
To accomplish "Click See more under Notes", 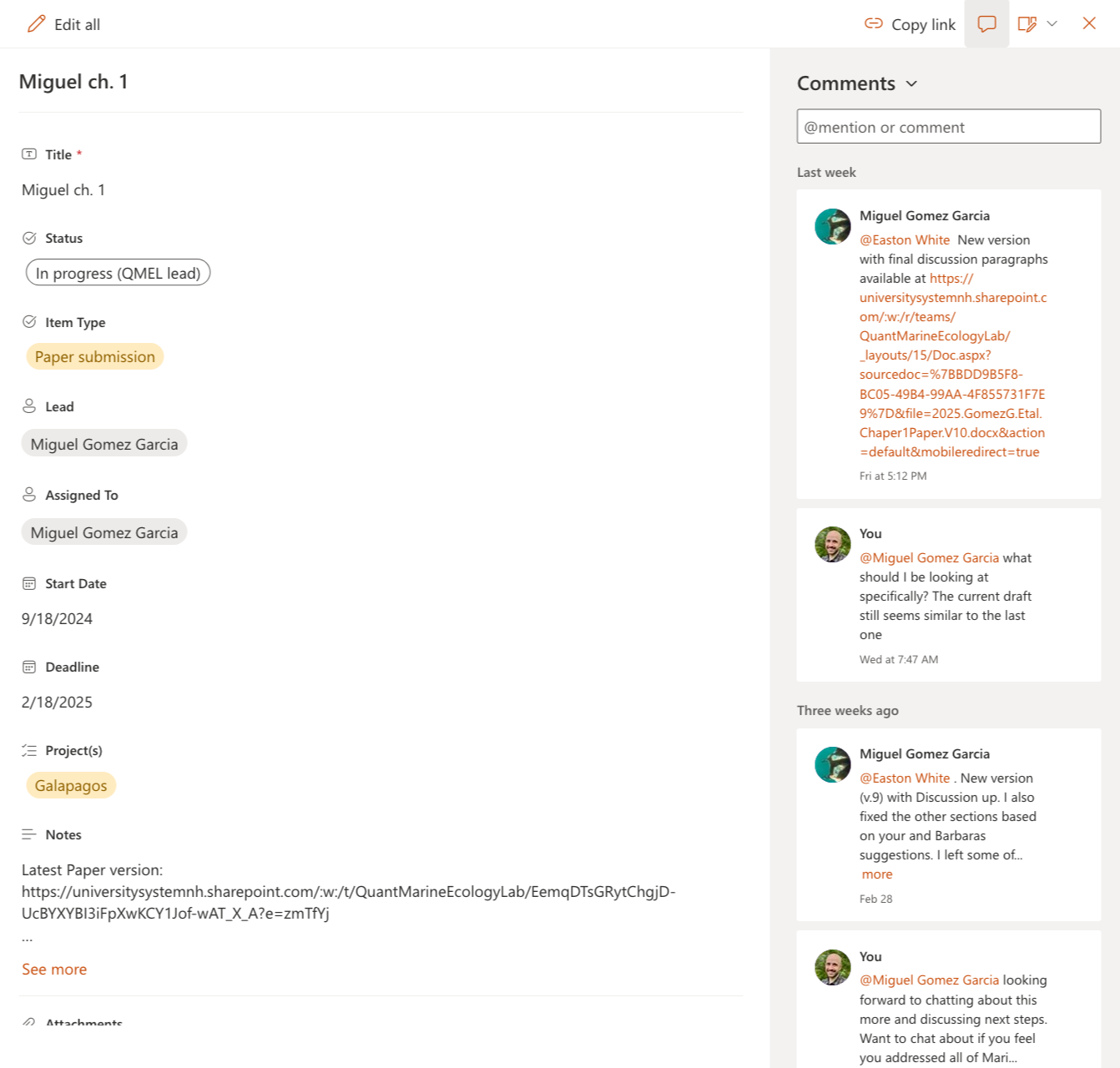I will point(54,969).
